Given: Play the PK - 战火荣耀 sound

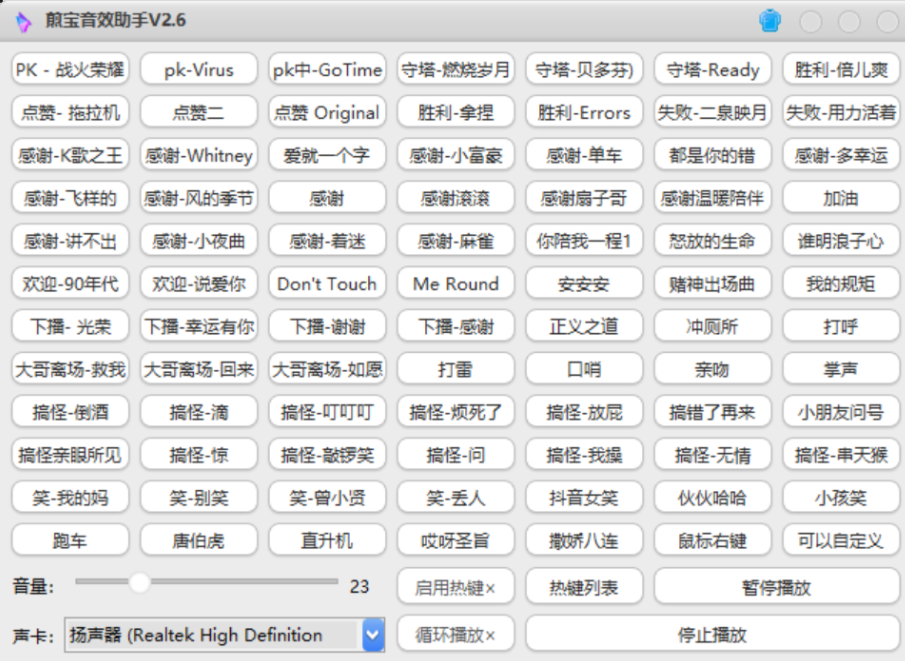Looking at the screenshot, I should (x=70, y=69).
